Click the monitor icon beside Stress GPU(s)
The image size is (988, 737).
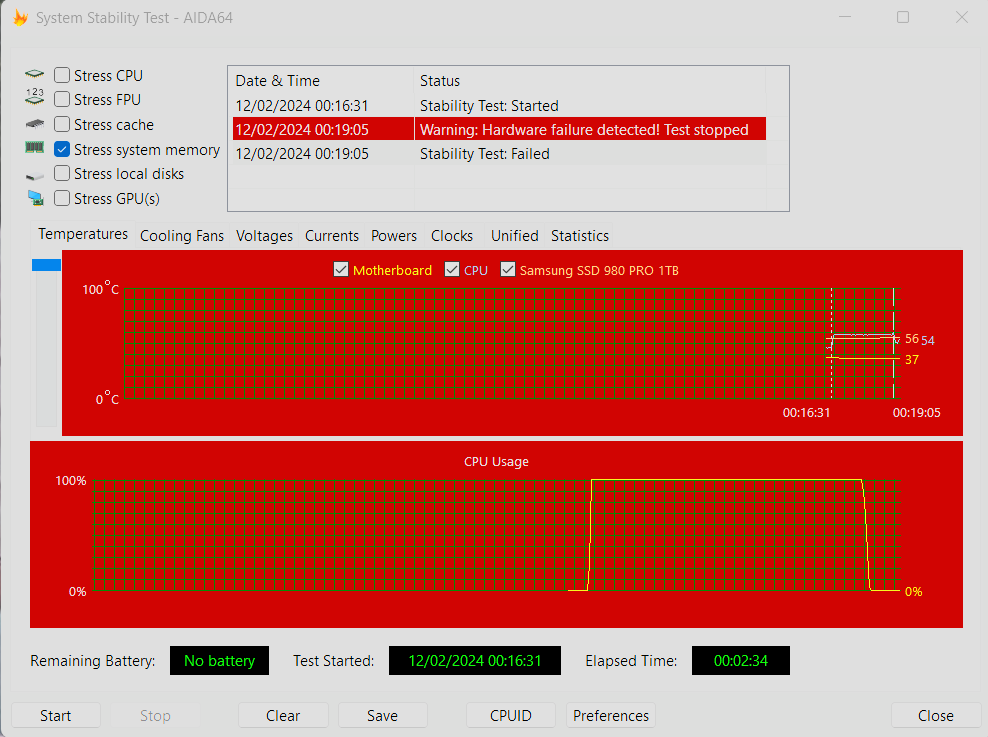pos(36,198)
